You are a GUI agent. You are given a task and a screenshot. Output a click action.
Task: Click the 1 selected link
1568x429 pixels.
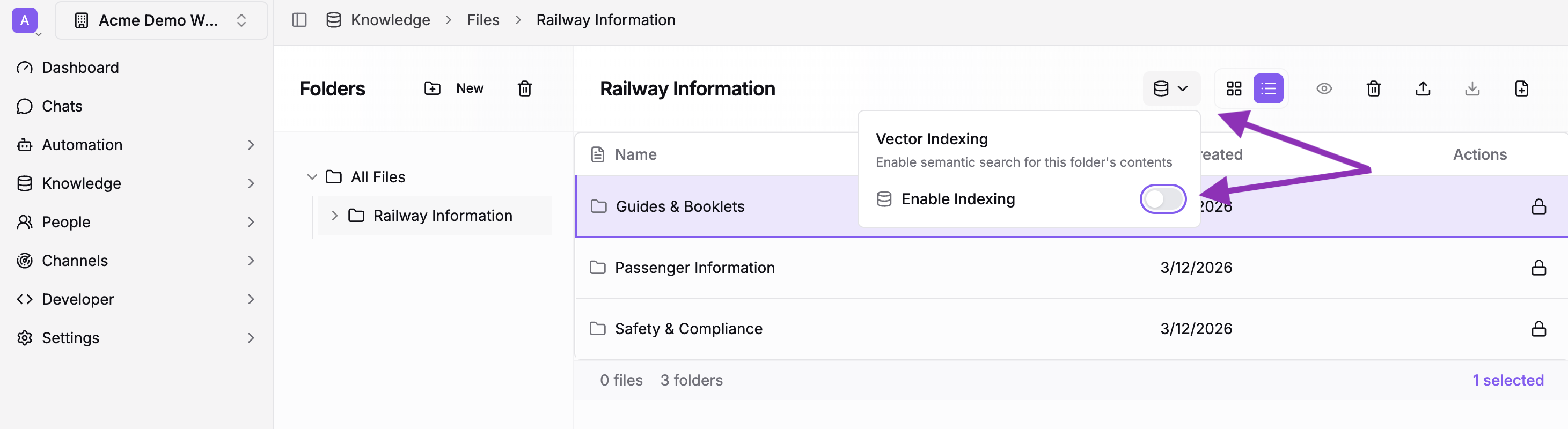click(x=1508, y=380)
